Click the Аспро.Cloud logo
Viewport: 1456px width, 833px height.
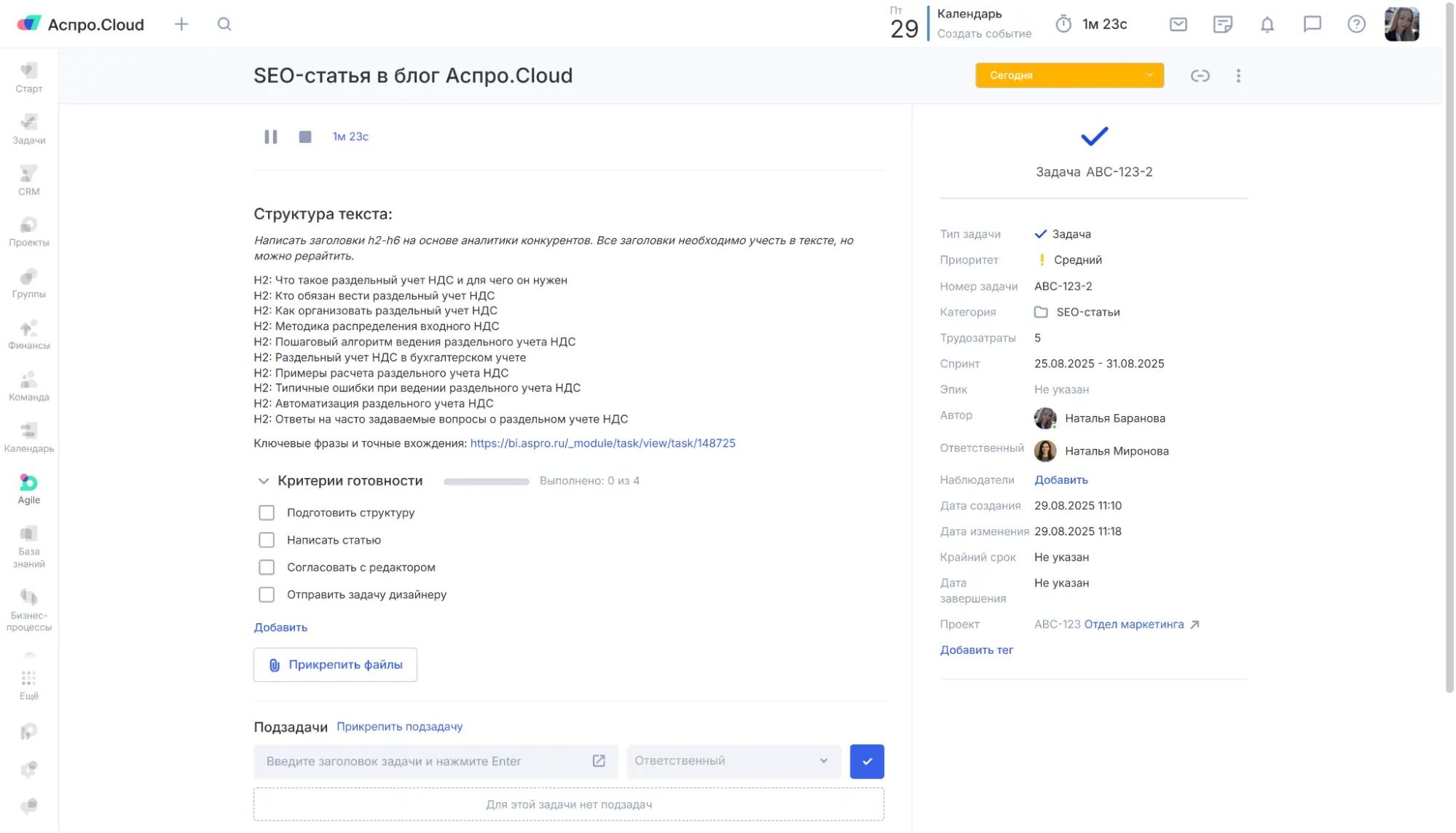(80, 24)
